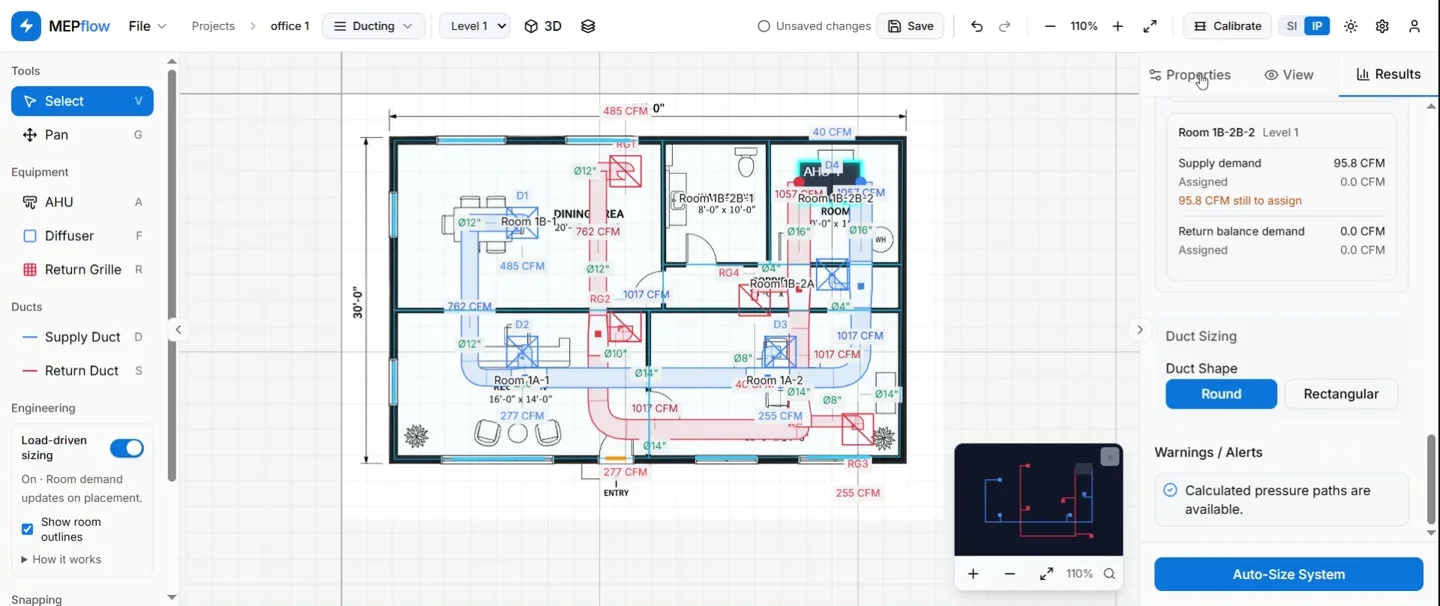Click the minimap fit-to-view expand icon
The image size is (1440, 606).
1046,574
